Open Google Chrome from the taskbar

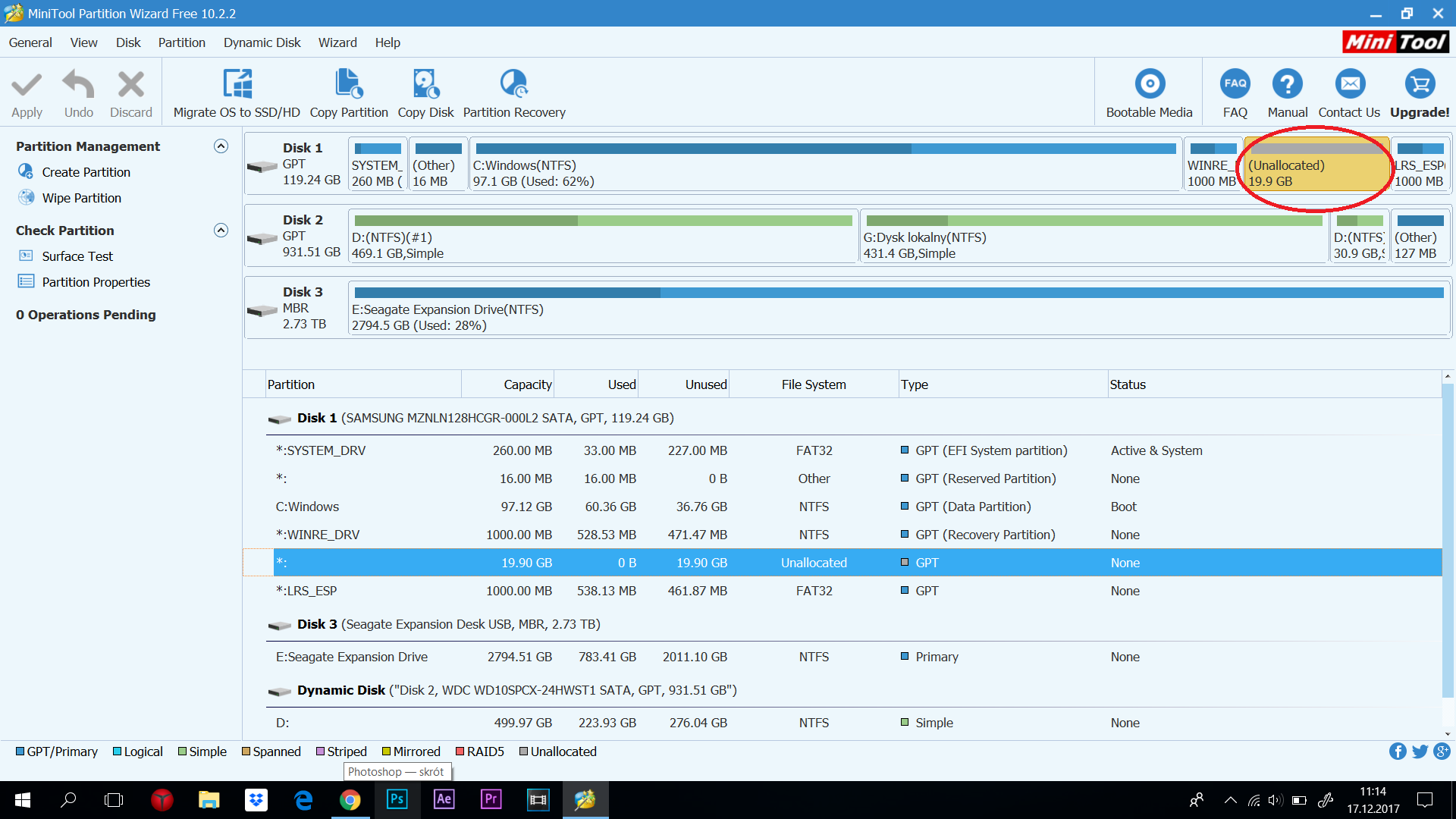click(350, 800)
